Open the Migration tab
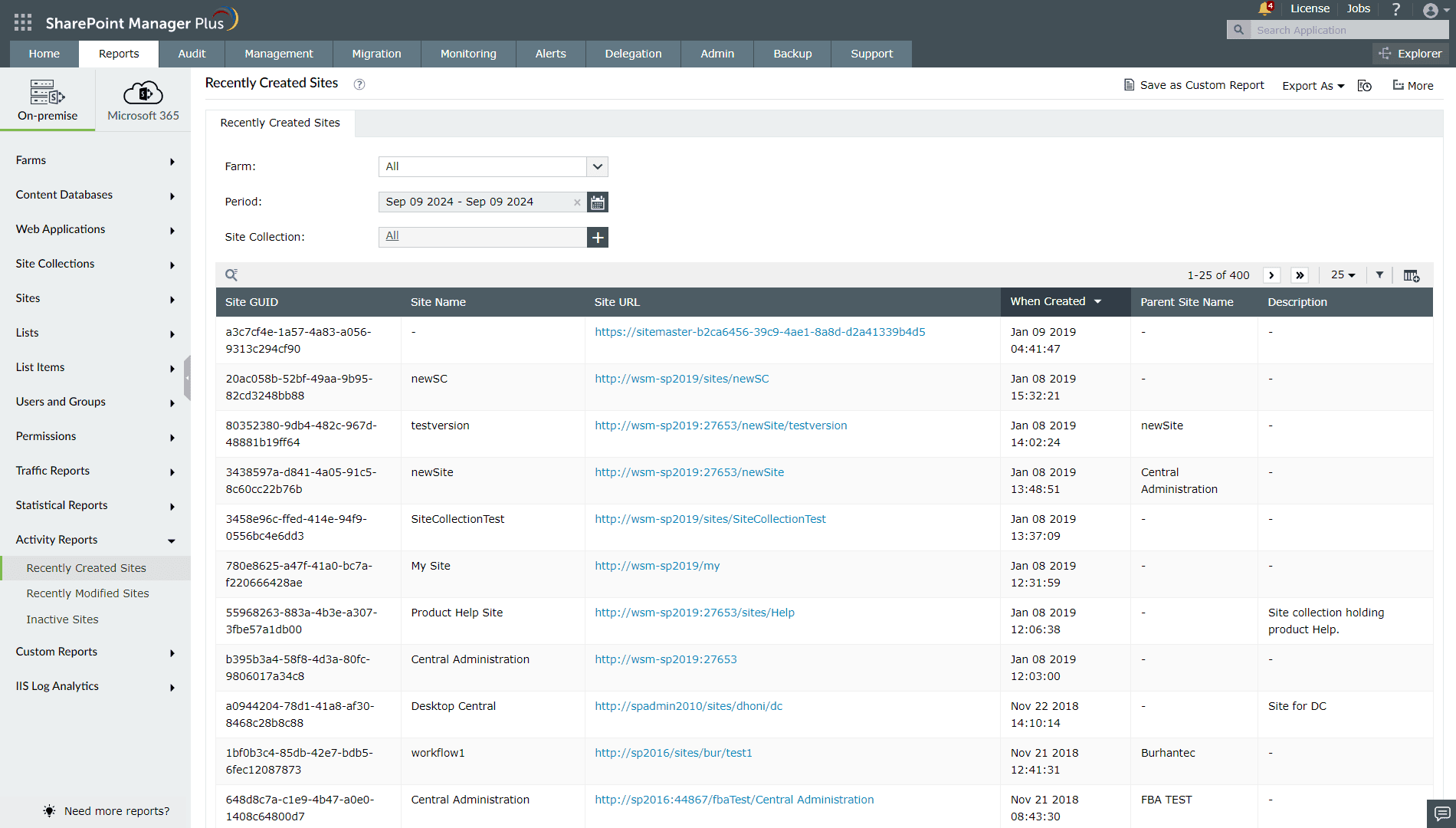 376,54
